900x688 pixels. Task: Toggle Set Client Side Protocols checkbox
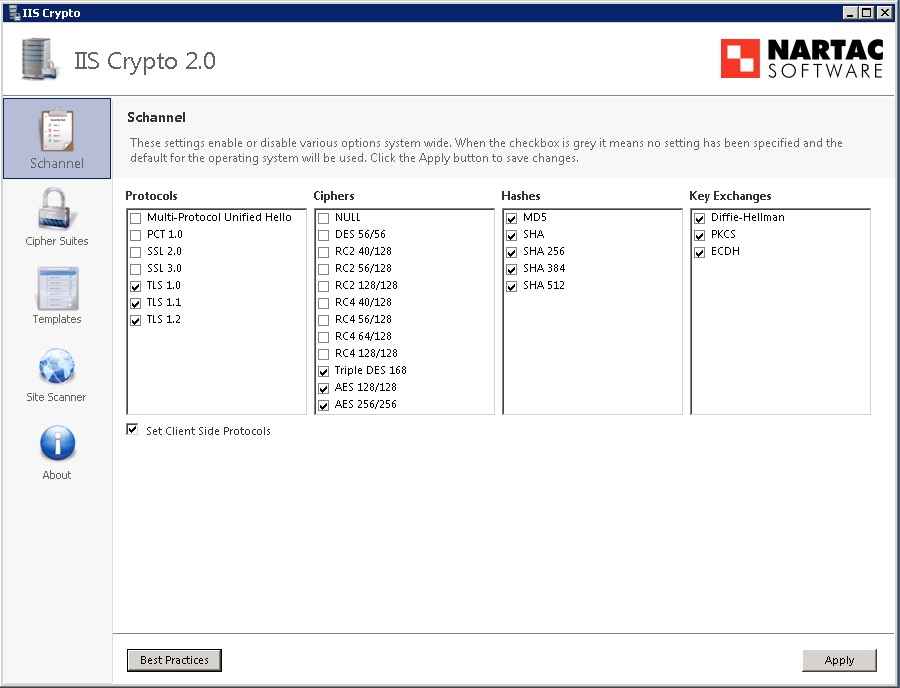click(132, 429)
